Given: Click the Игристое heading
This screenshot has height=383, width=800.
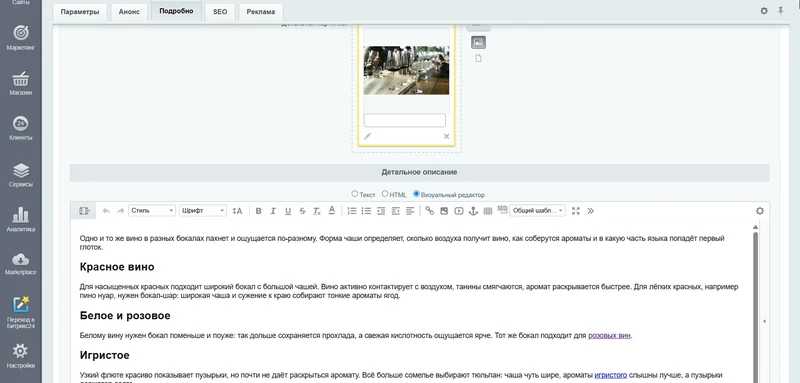Looking at the screenshot, I should 105,355.
